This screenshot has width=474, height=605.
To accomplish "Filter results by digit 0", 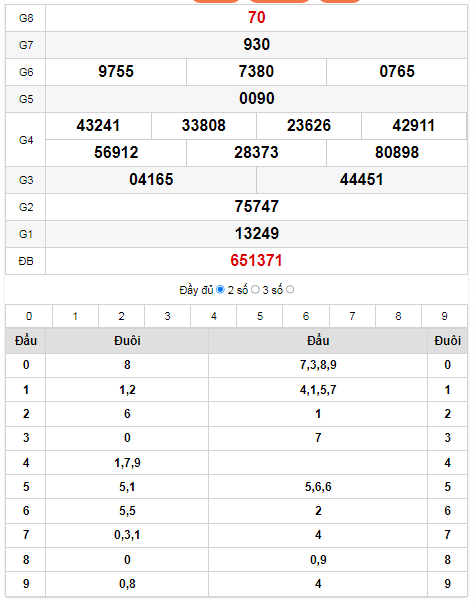I will (29, 316).
